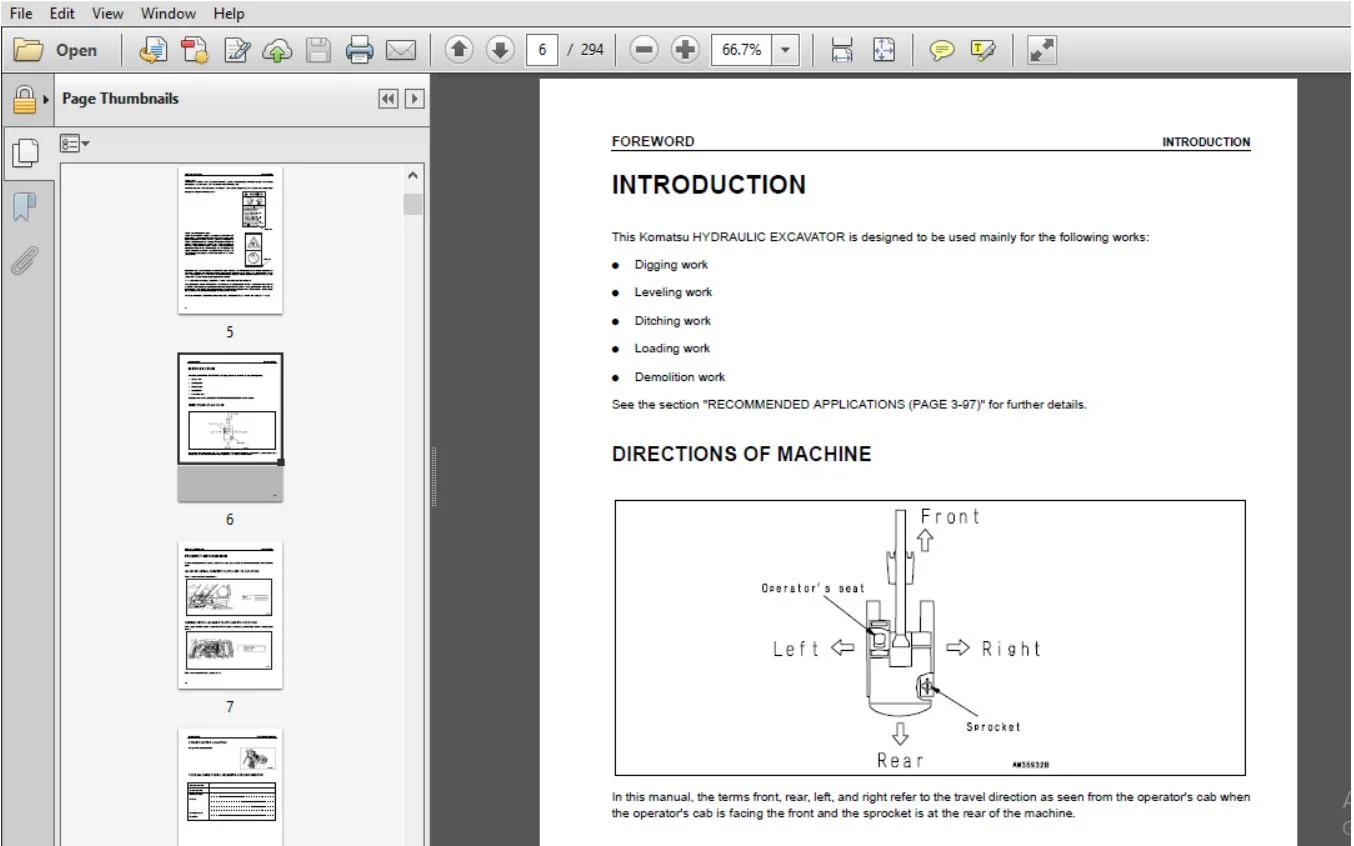The height and width of the screenshot is (846, 1354).
Task: Click the 'Leveling work' bullet text
Action: tap(673, 292)
